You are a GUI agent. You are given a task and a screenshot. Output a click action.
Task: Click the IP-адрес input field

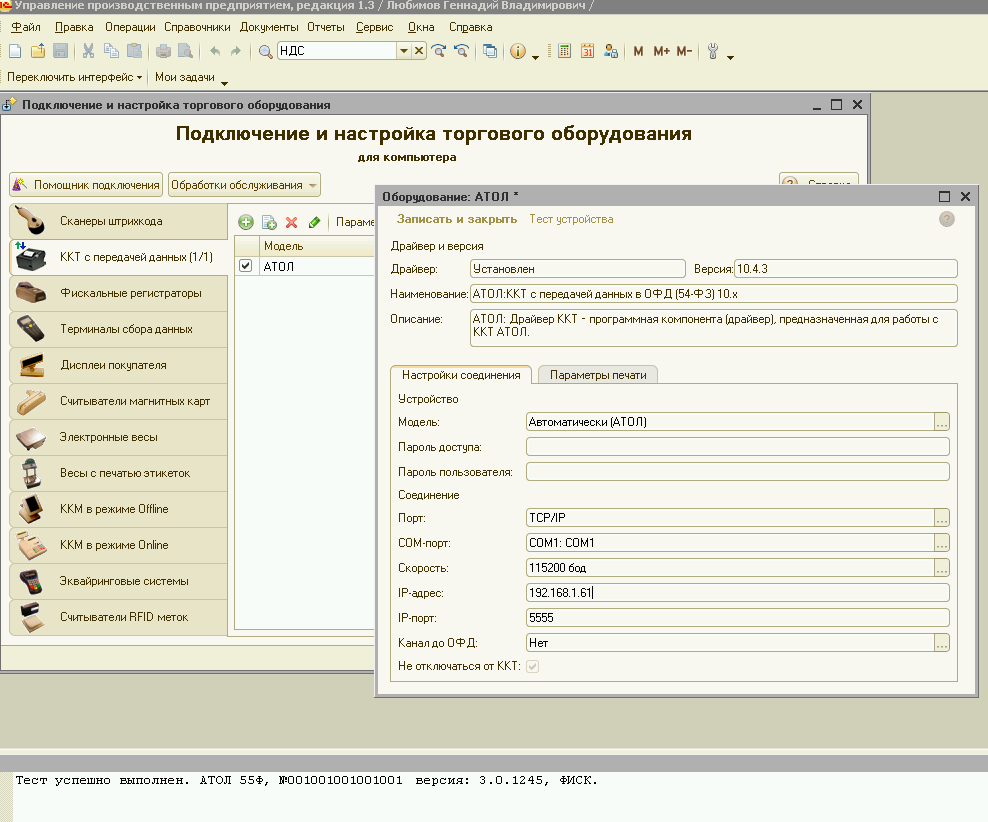pos(737,593)
